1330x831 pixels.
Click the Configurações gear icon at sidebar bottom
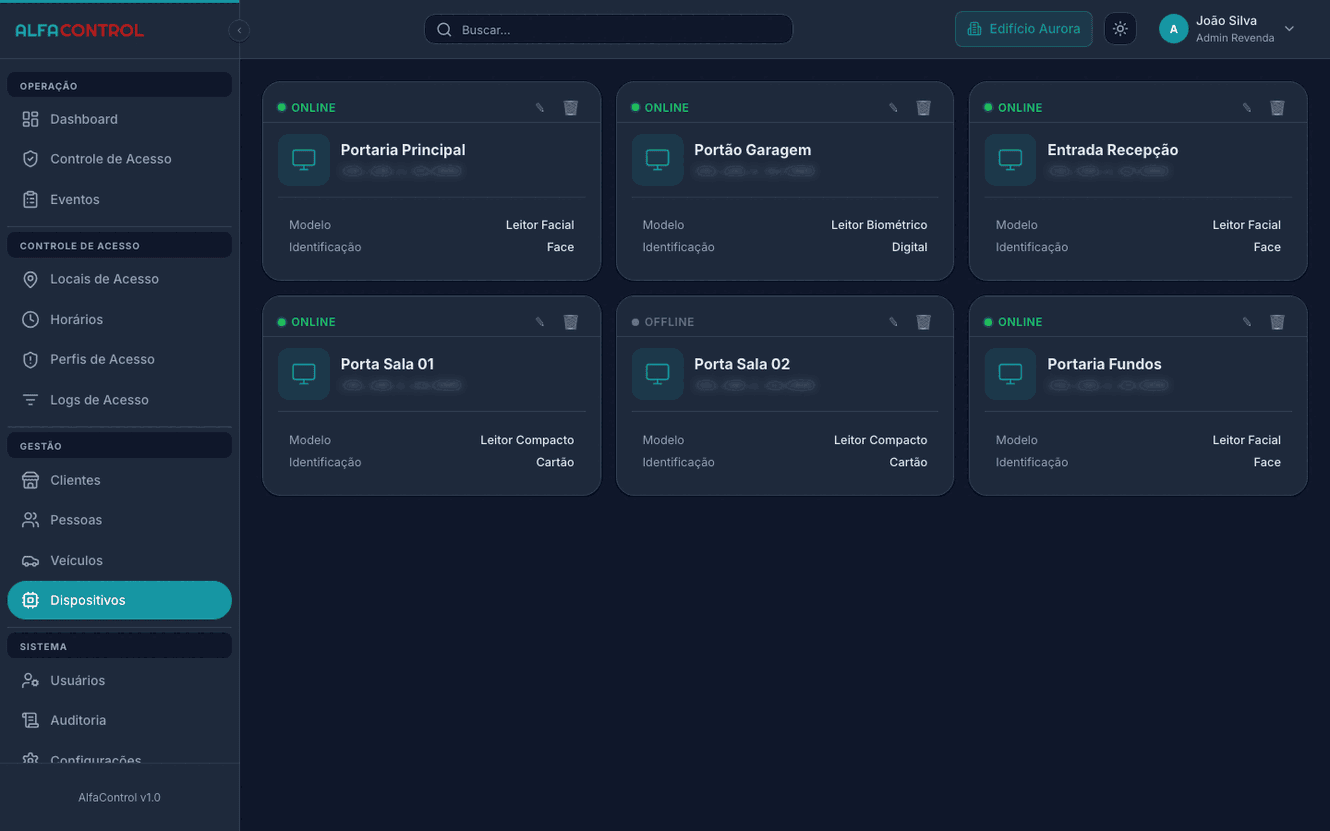[30, 759]
